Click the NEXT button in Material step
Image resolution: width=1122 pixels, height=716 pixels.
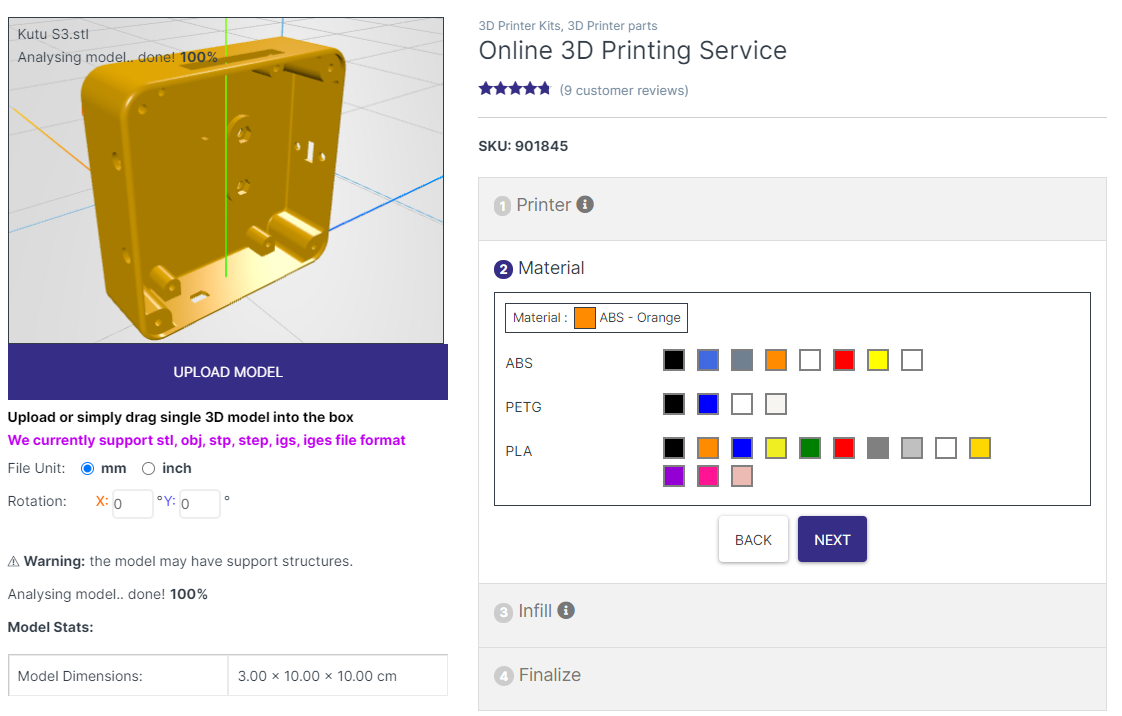[x=832, y=539]
